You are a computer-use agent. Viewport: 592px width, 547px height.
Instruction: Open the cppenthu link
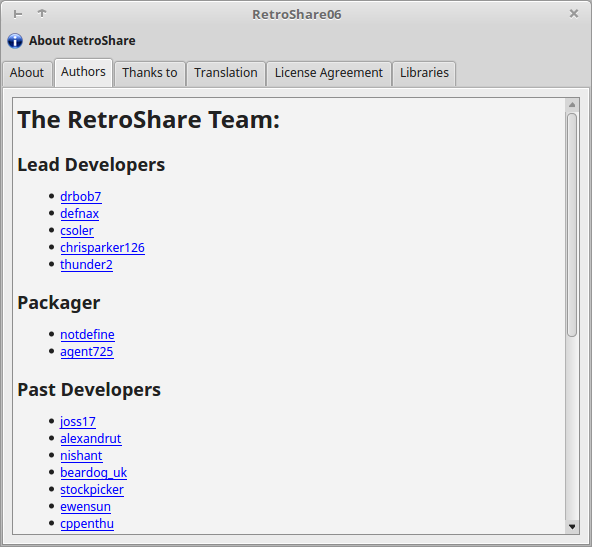pyautogui.click(x=87, y=524)
